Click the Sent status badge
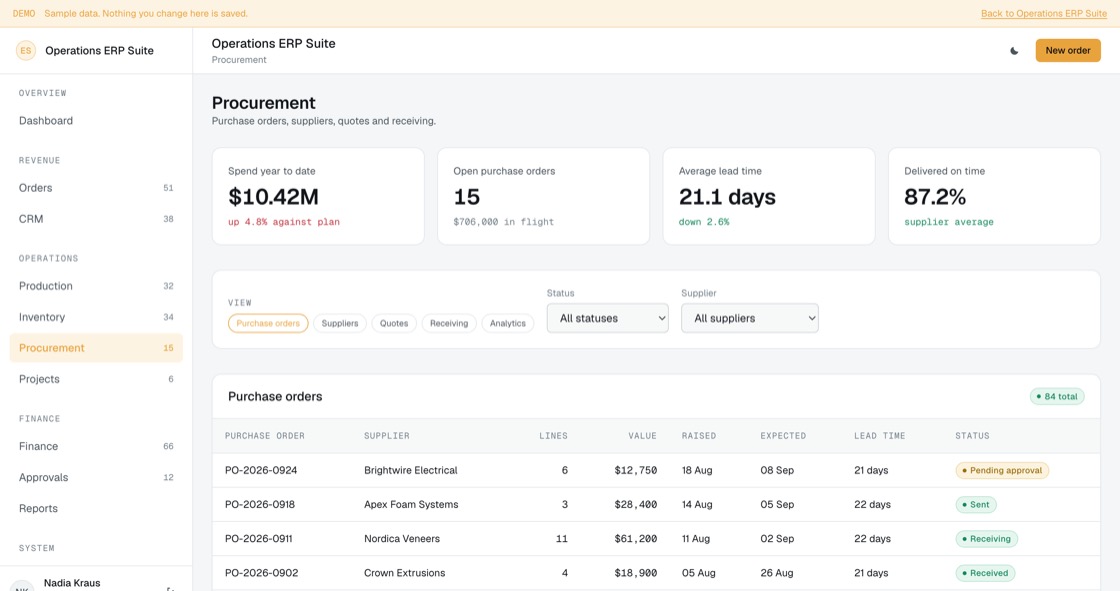This screenshot has height=591, width=1120. click(976, 505)
